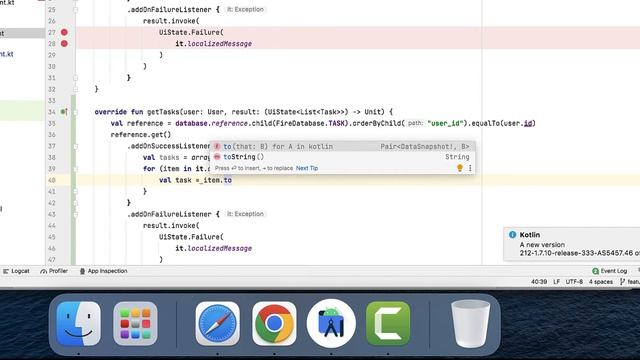This screenshot has width=640, height=360.
Task: Click the fold end marker on line 31
Action: click(76, 78)
